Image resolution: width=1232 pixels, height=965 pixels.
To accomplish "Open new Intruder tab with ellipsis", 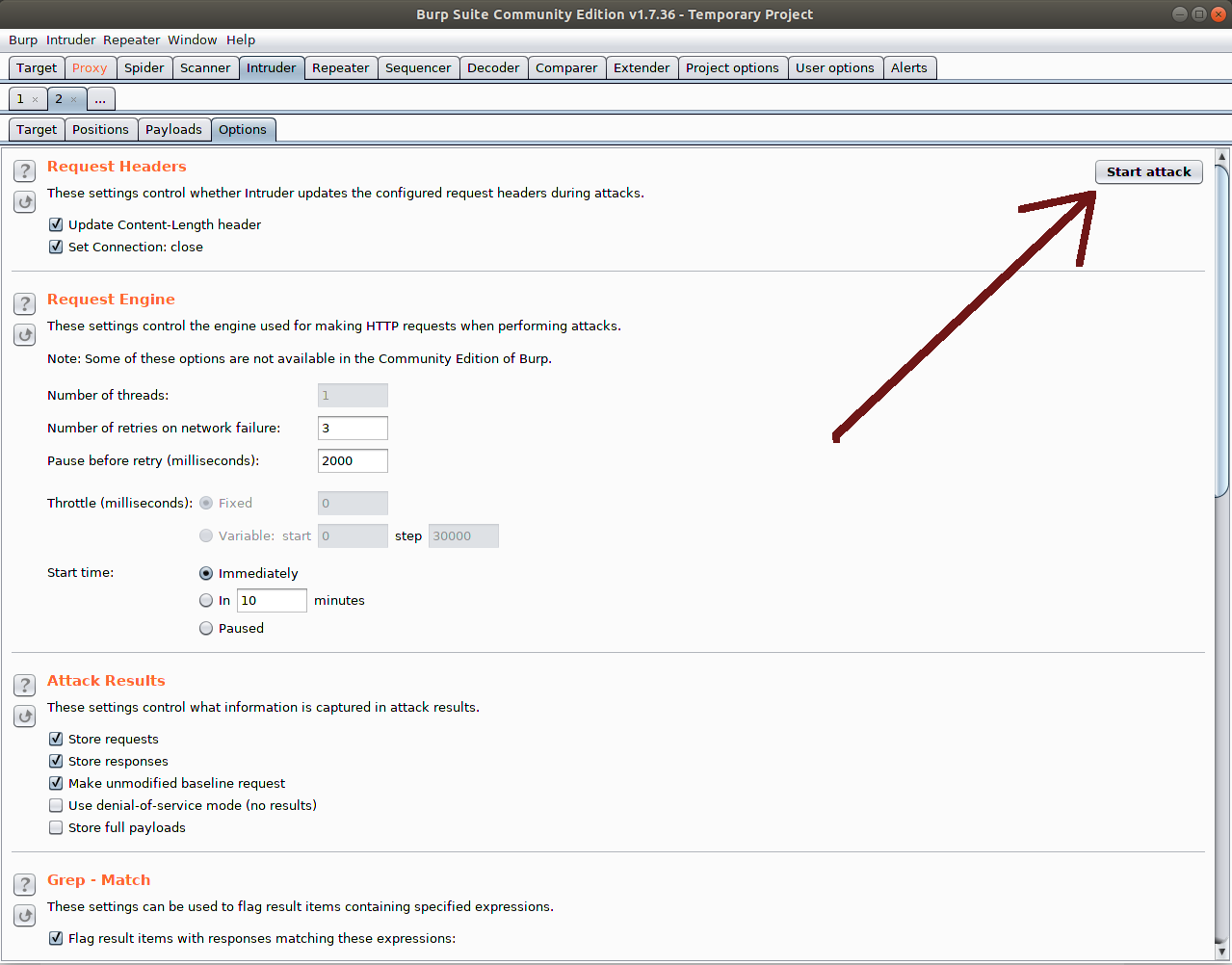I will pyautogui.click(x=100, y=99).
